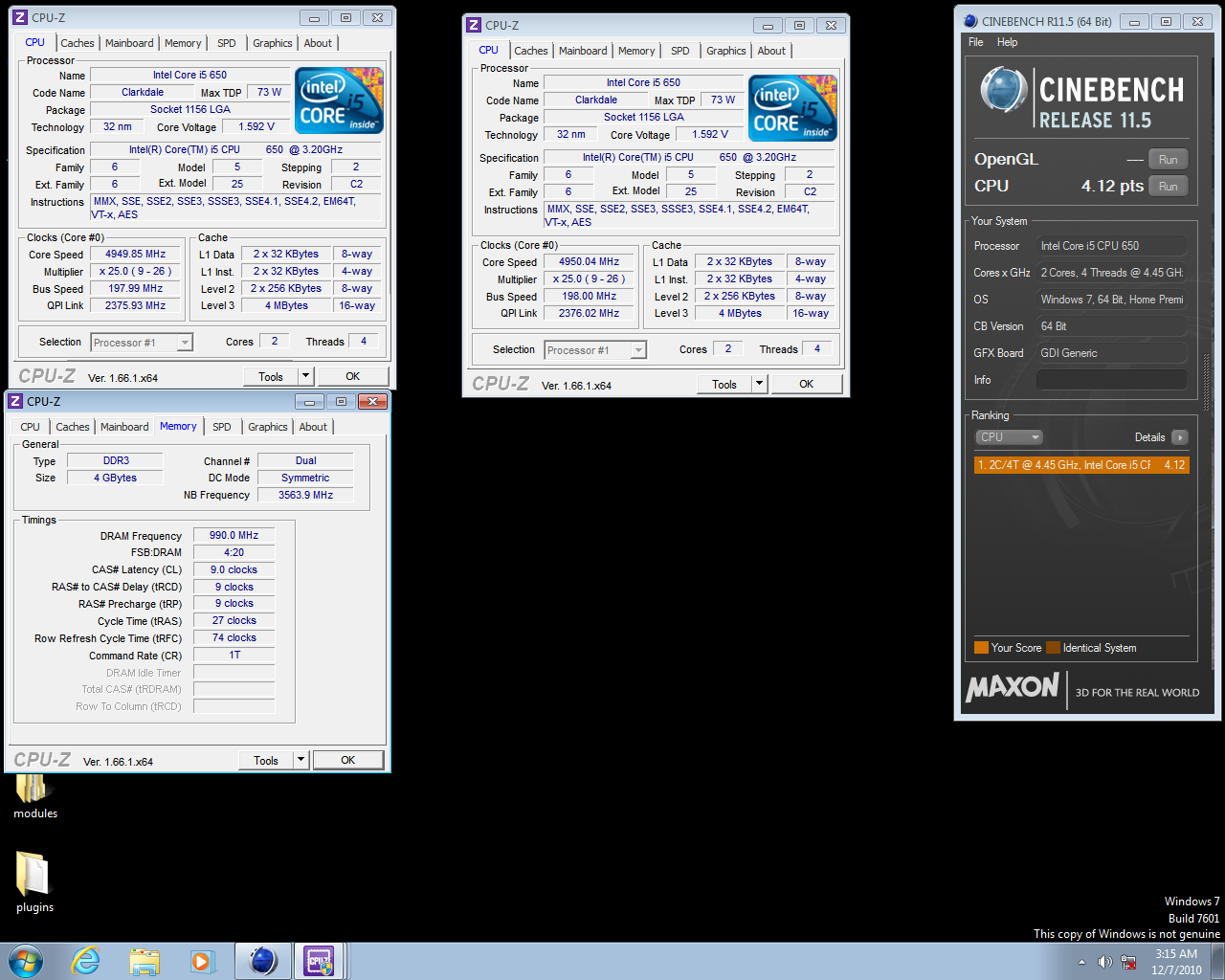The height and width of the screenshot is (980, 1225).
Task: Switch to Memory tab in top-left CPU-Z window
Action: click(183, 43)
